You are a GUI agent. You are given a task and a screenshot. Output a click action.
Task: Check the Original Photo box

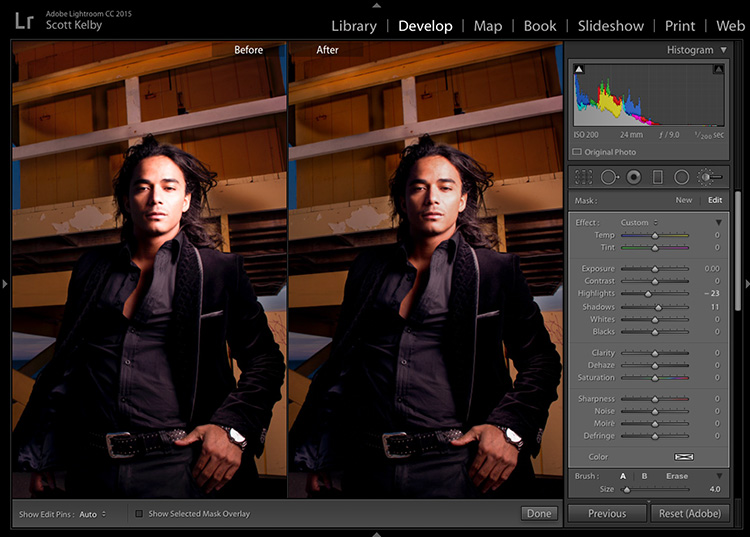point(577,152)
